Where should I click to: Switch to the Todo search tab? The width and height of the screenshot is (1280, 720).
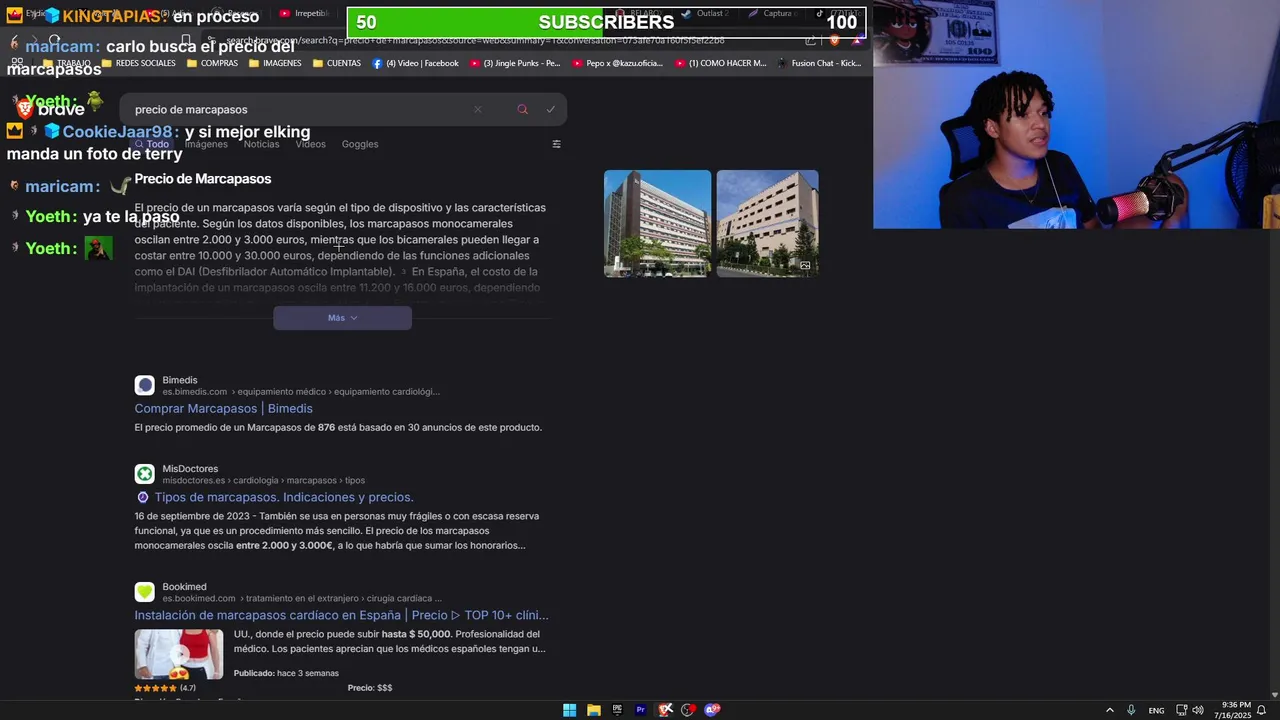click(152, 144)
